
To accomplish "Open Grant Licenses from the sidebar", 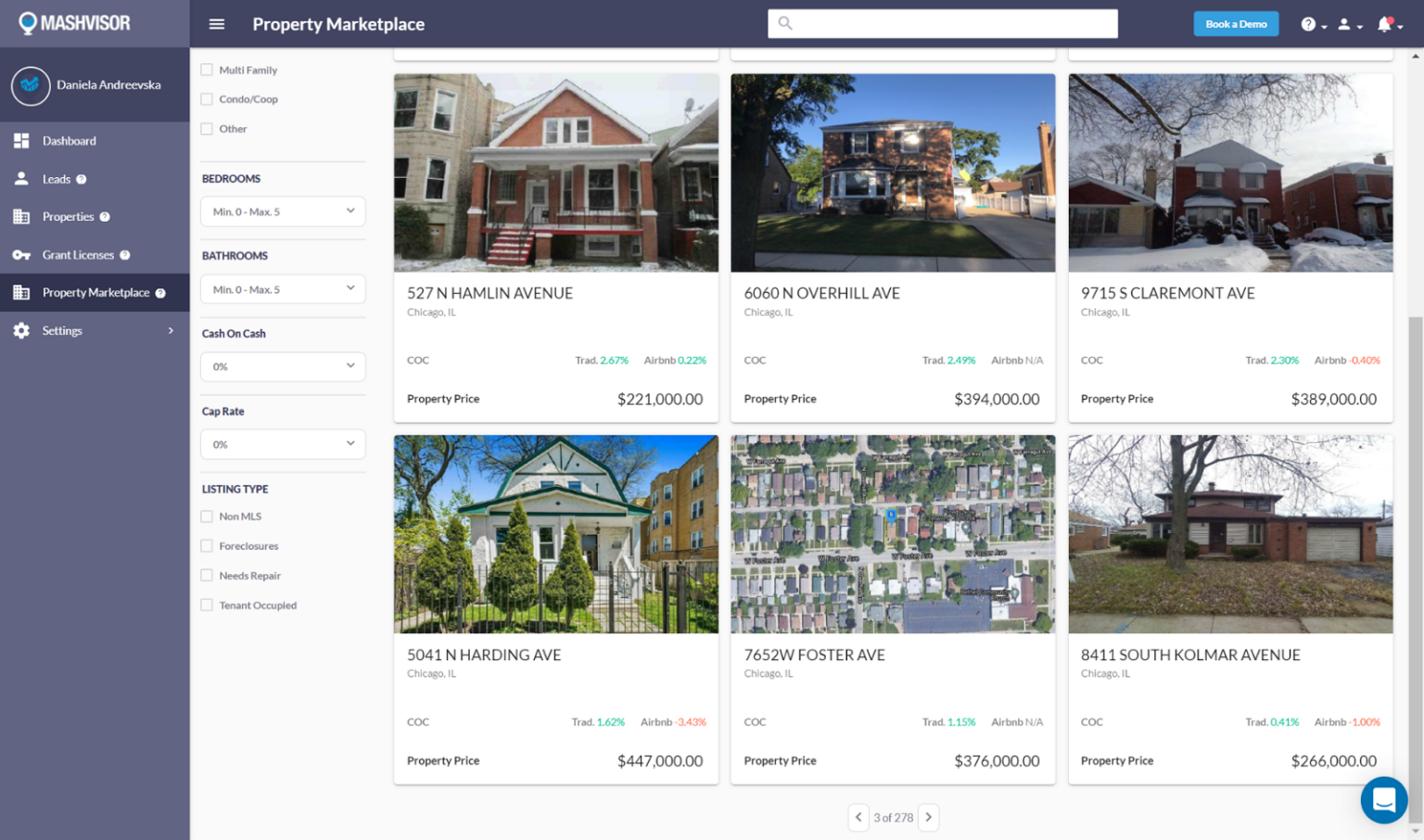I will coord(21,254).
